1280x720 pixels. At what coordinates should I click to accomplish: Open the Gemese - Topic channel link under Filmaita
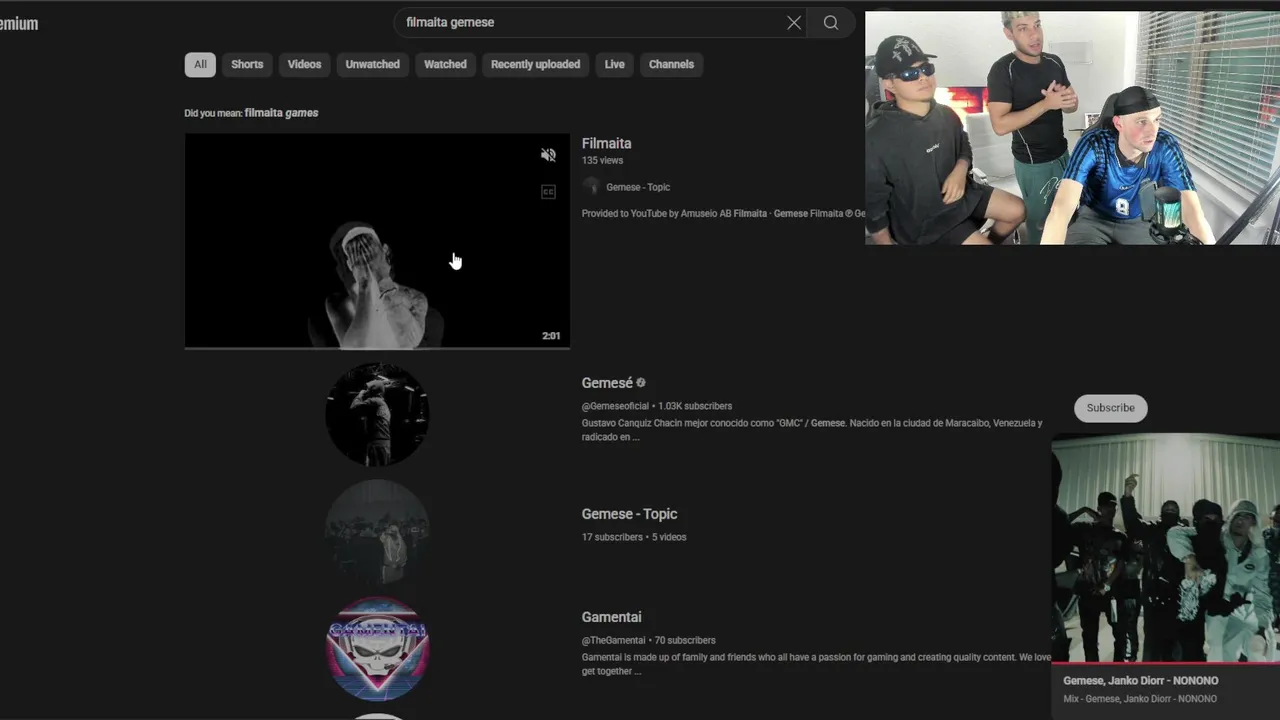point(638,187)
